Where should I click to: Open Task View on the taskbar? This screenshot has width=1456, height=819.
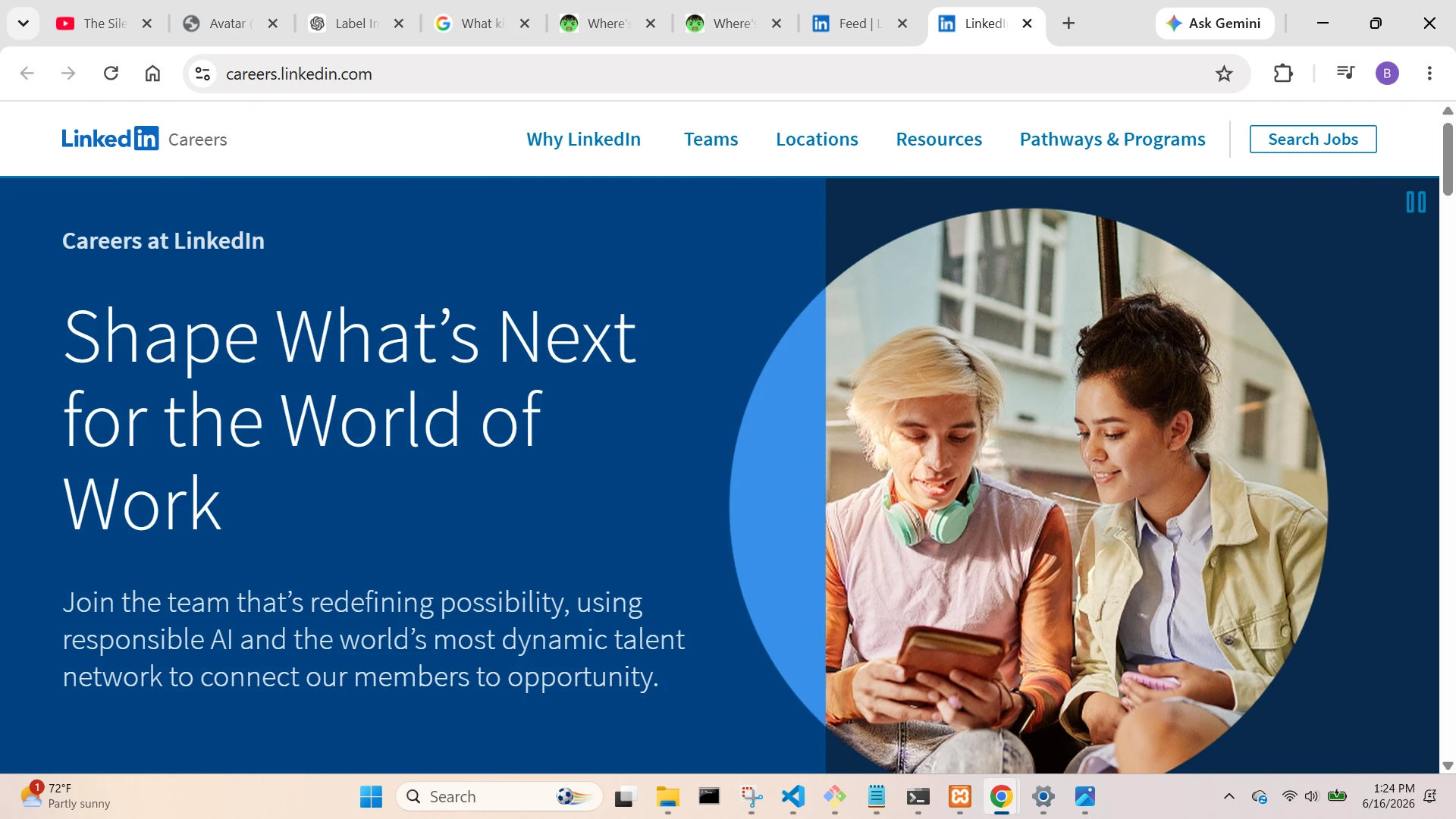pos(624,796)
